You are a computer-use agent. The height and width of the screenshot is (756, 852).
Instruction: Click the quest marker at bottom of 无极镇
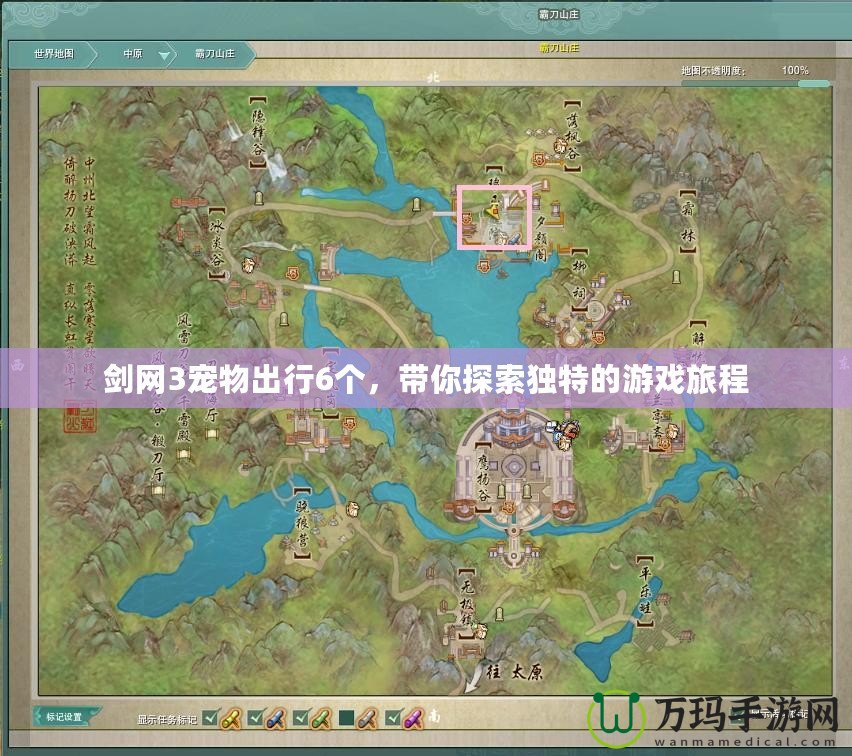click(x=480, y=630)
